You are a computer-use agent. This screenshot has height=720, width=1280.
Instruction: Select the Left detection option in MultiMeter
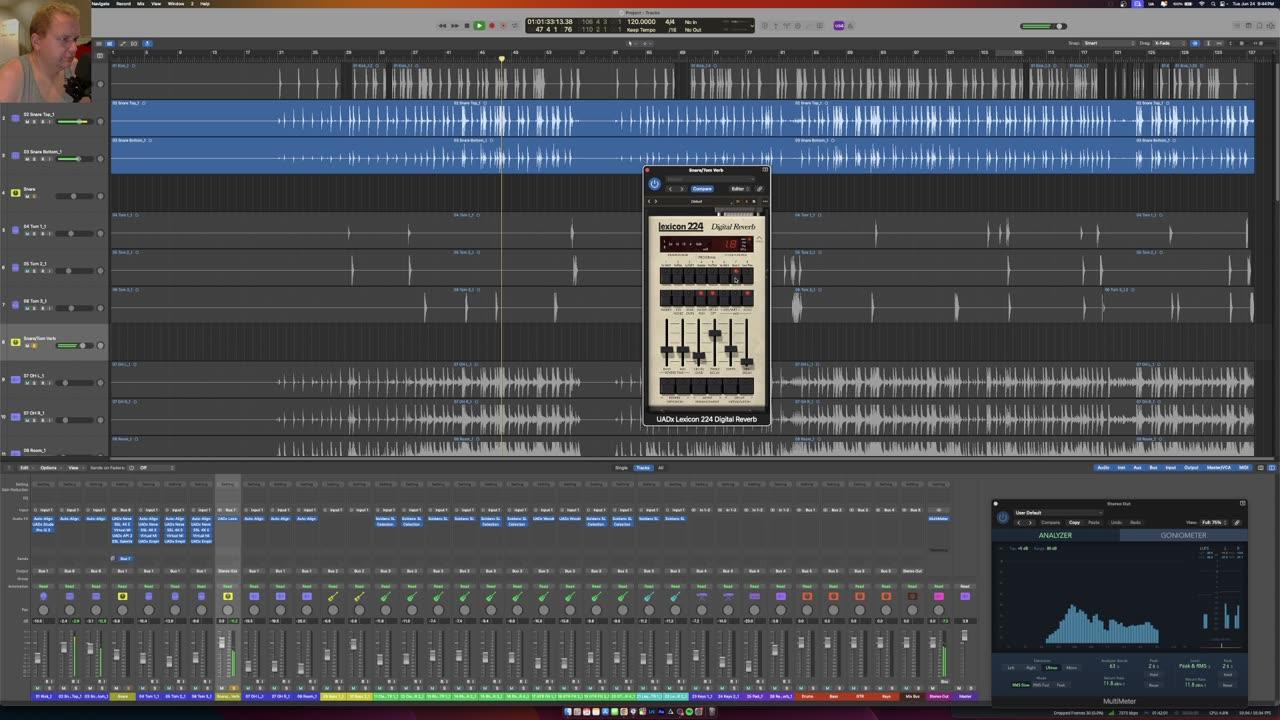1011,667
